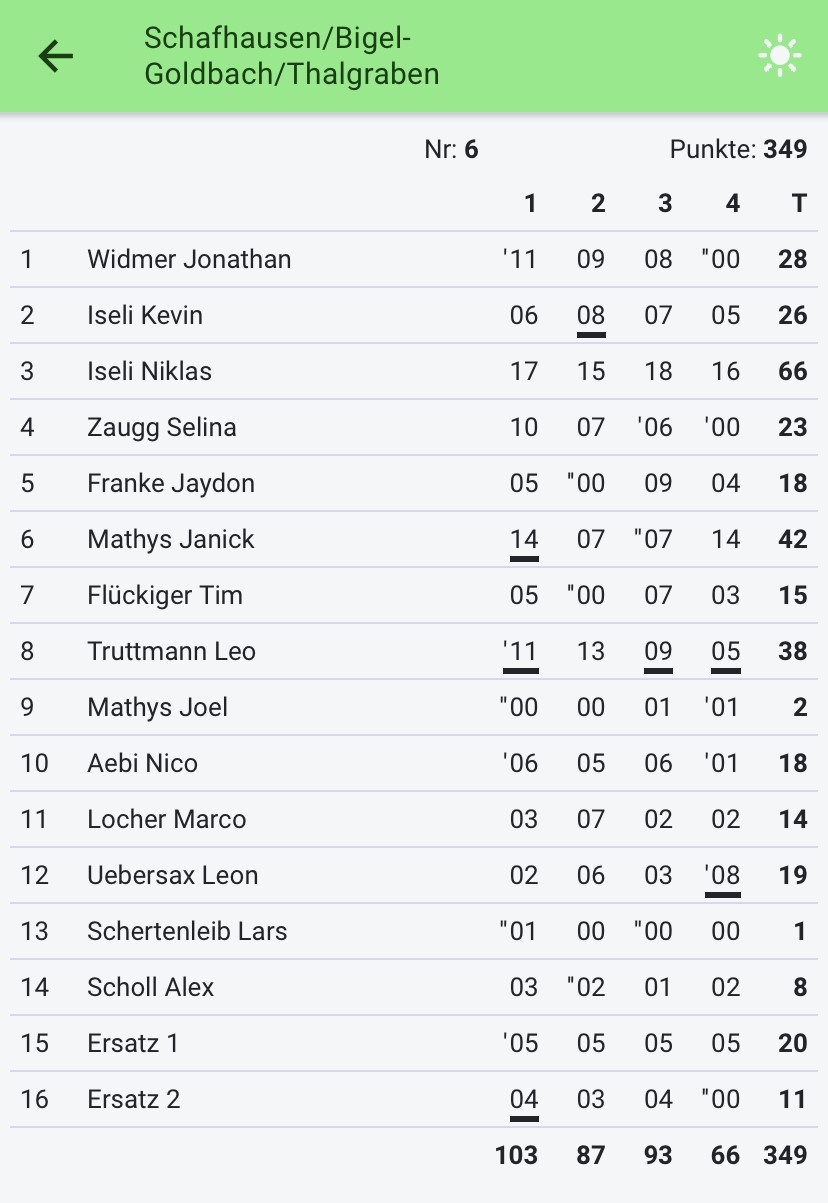The height and width of the screenshot is (1203, 828).
Task: Tap the back arrow icon
Action: pyautogui.click(x=56, y=57)
